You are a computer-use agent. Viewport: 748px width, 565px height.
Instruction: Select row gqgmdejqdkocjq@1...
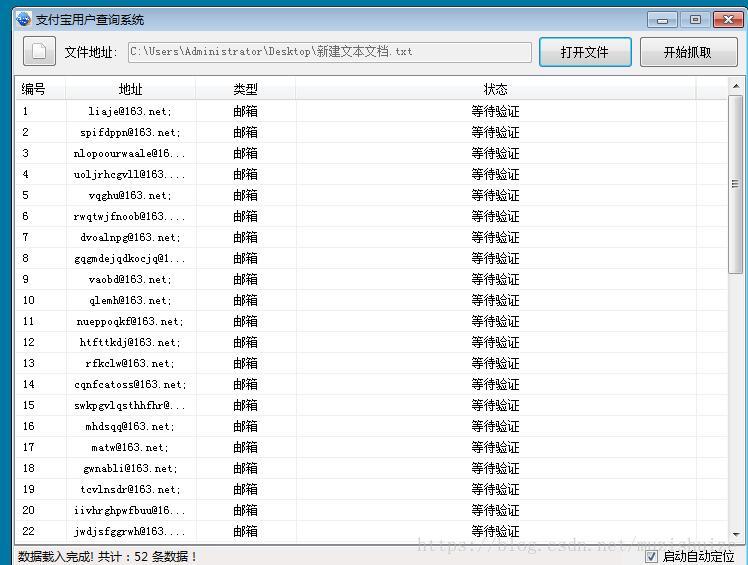(372, 258)
